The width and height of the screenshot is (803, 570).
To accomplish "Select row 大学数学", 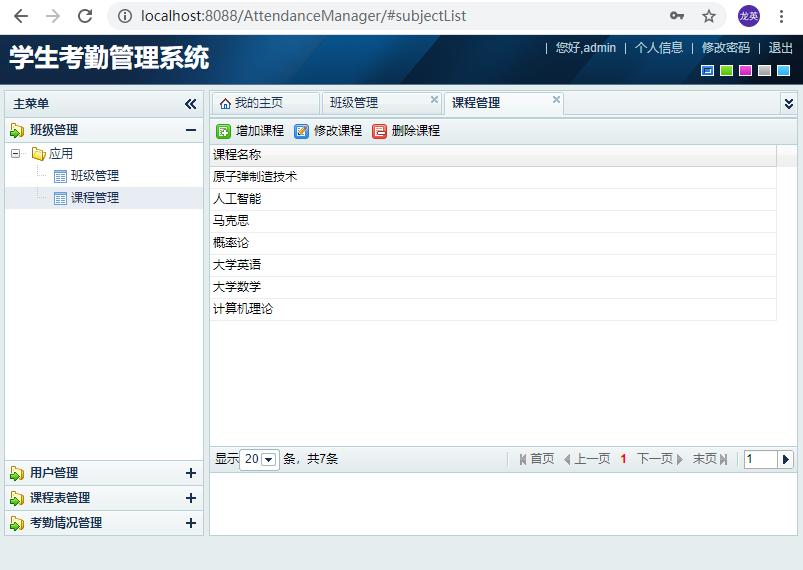I will click(493, 287).
